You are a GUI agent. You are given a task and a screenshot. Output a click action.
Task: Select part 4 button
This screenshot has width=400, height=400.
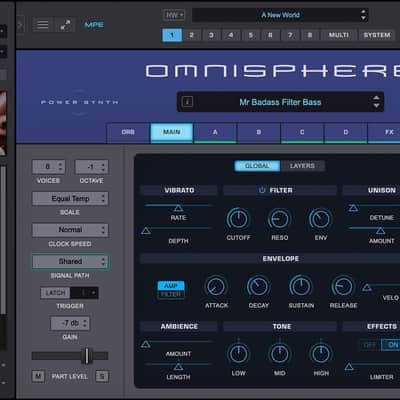(231, 35)
